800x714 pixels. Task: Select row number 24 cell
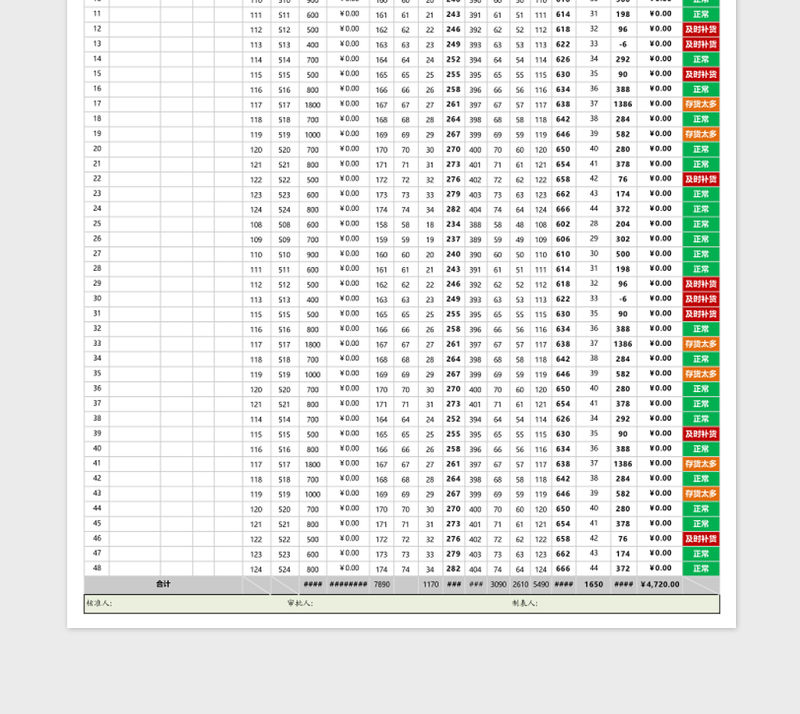point(97,209)
